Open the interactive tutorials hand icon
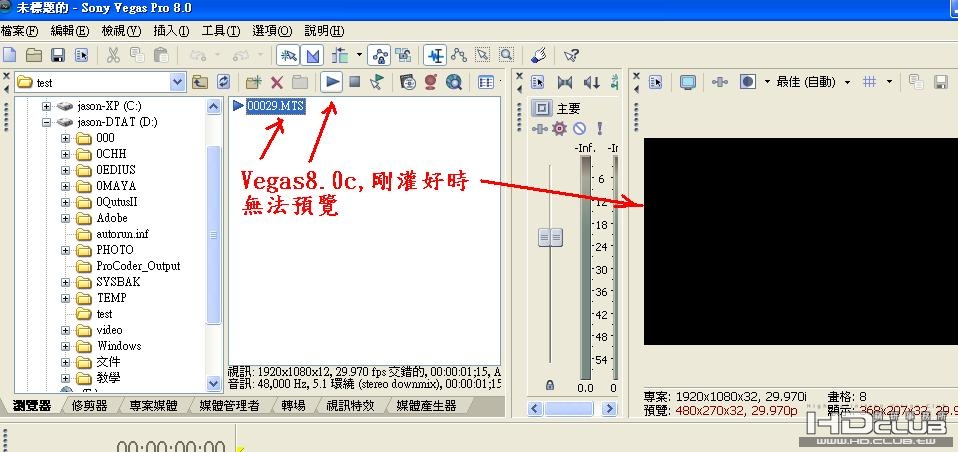958x452 pixels. [x=538, y=55]
